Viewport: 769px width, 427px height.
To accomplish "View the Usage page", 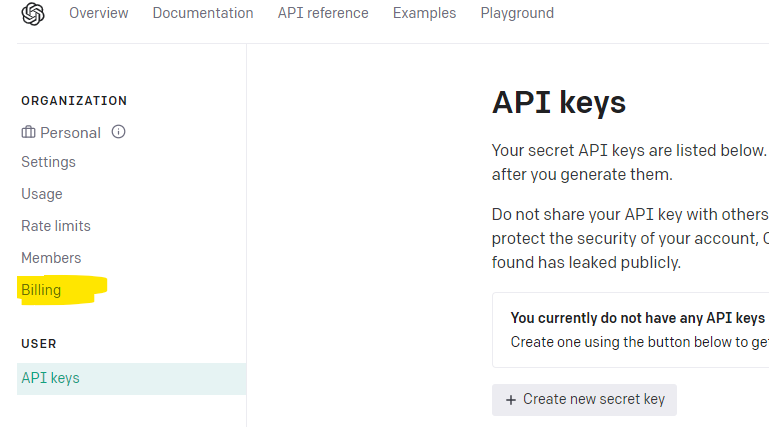I will (x=42, y=194).
